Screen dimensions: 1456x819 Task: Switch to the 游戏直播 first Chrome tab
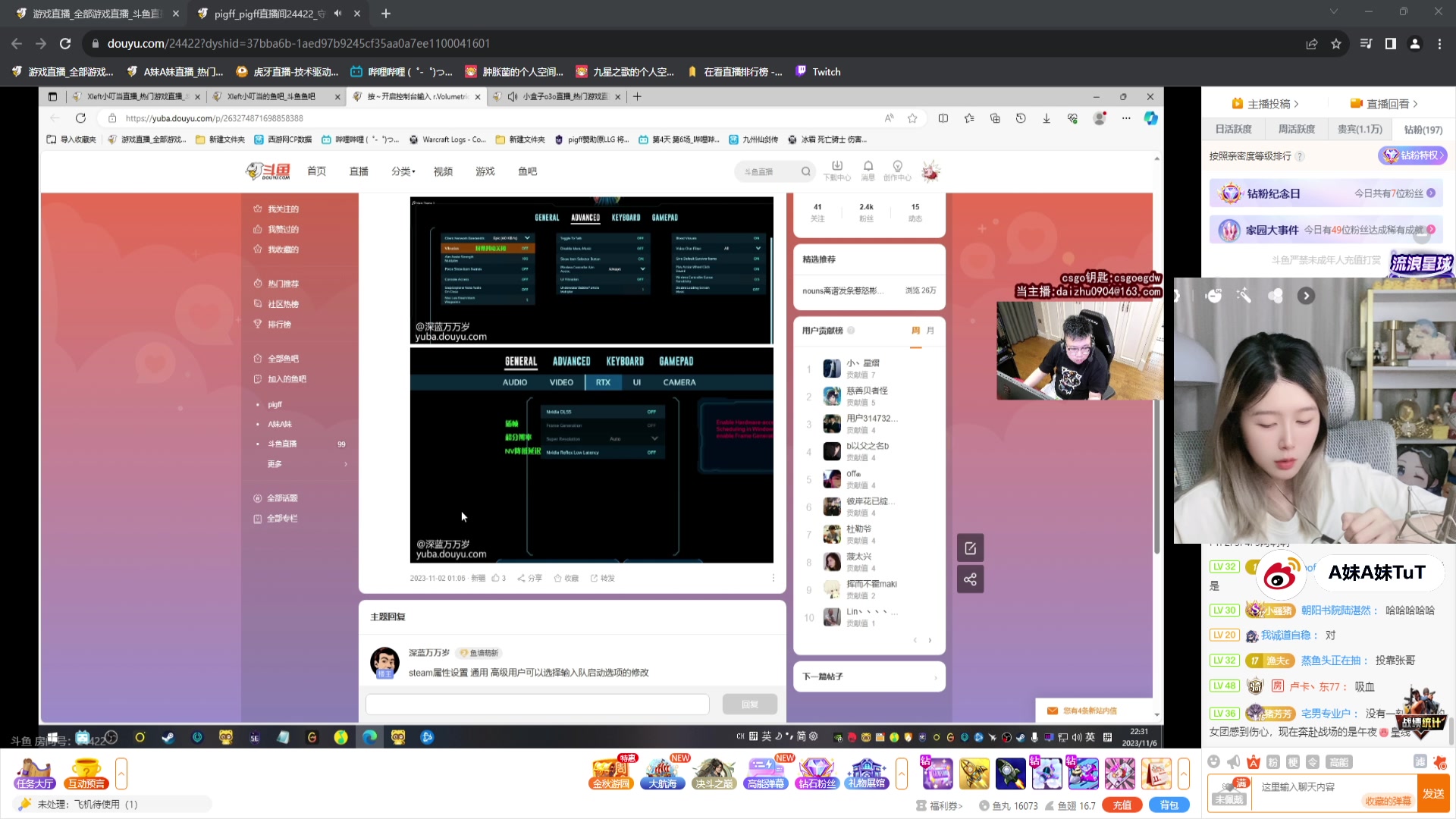tap(97, 14)
